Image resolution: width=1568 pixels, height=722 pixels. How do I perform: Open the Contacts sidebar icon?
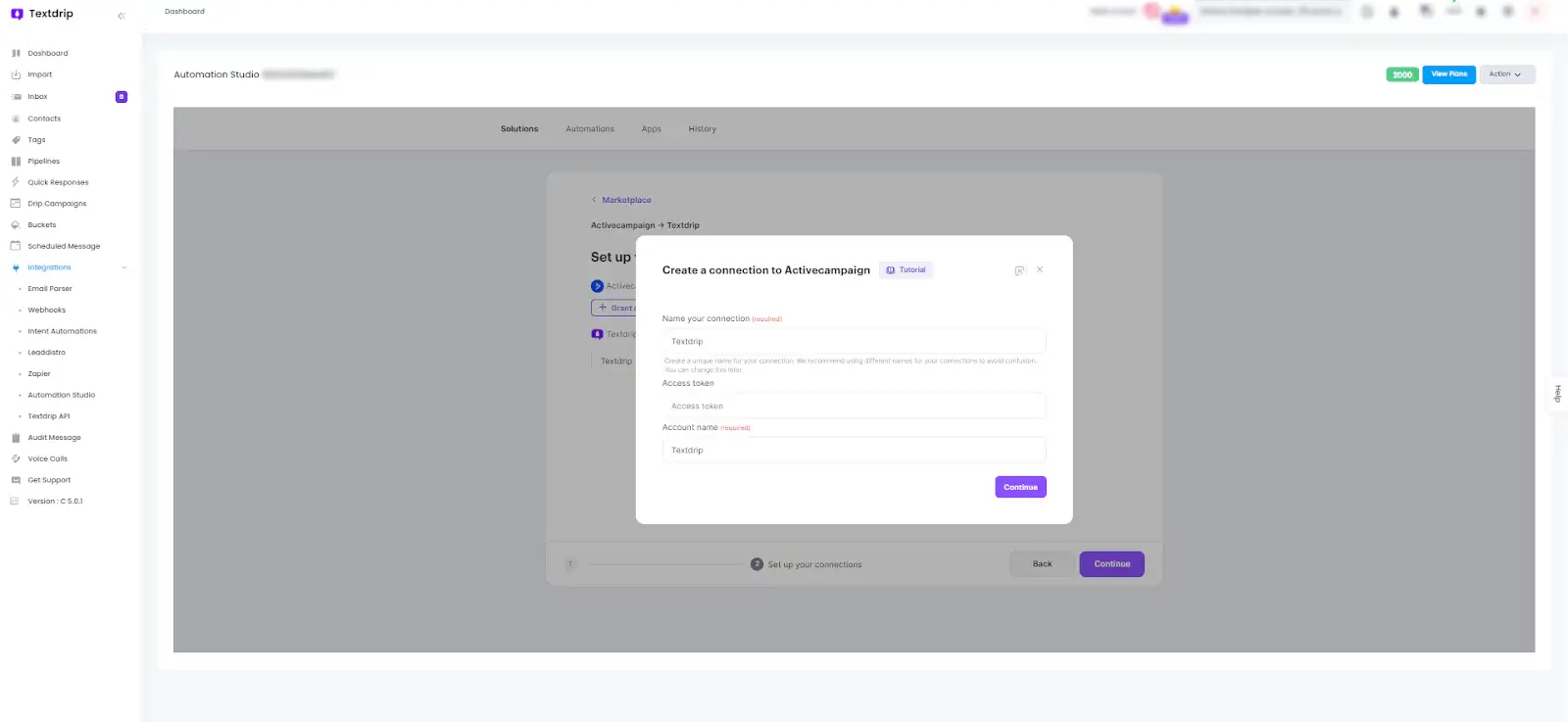pyautogui.click(x=16, y=119)
